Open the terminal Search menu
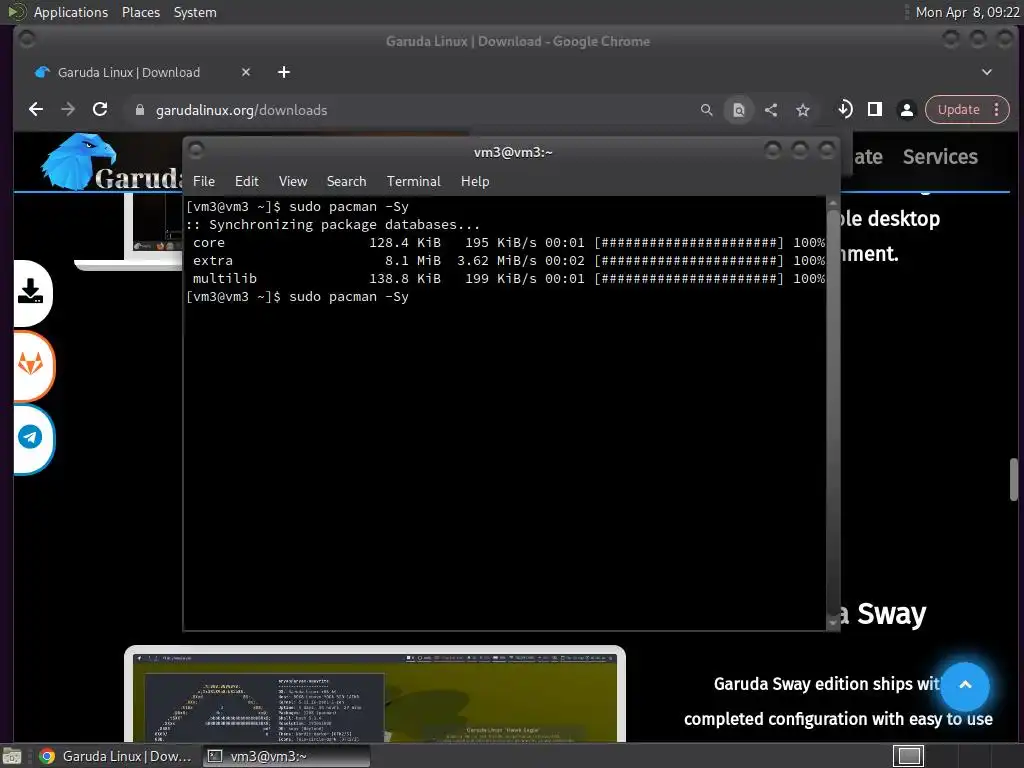Screen dimensions: 1024x768 346,182
